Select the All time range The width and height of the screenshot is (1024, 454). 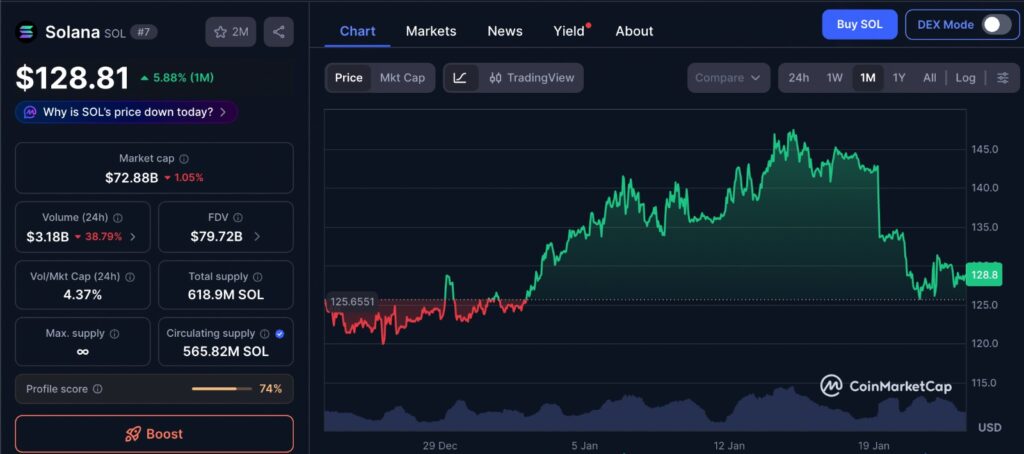930,78
